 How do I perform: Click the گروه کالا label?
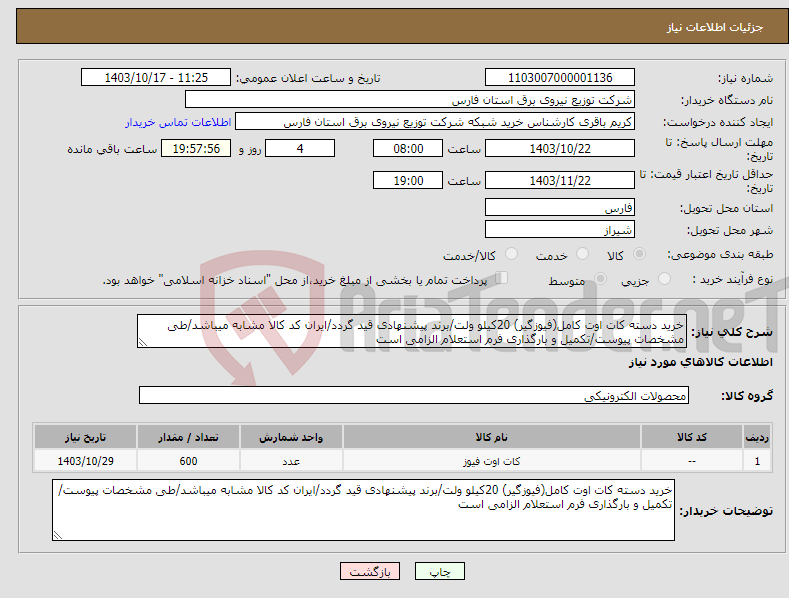click(x=747, y=396)
